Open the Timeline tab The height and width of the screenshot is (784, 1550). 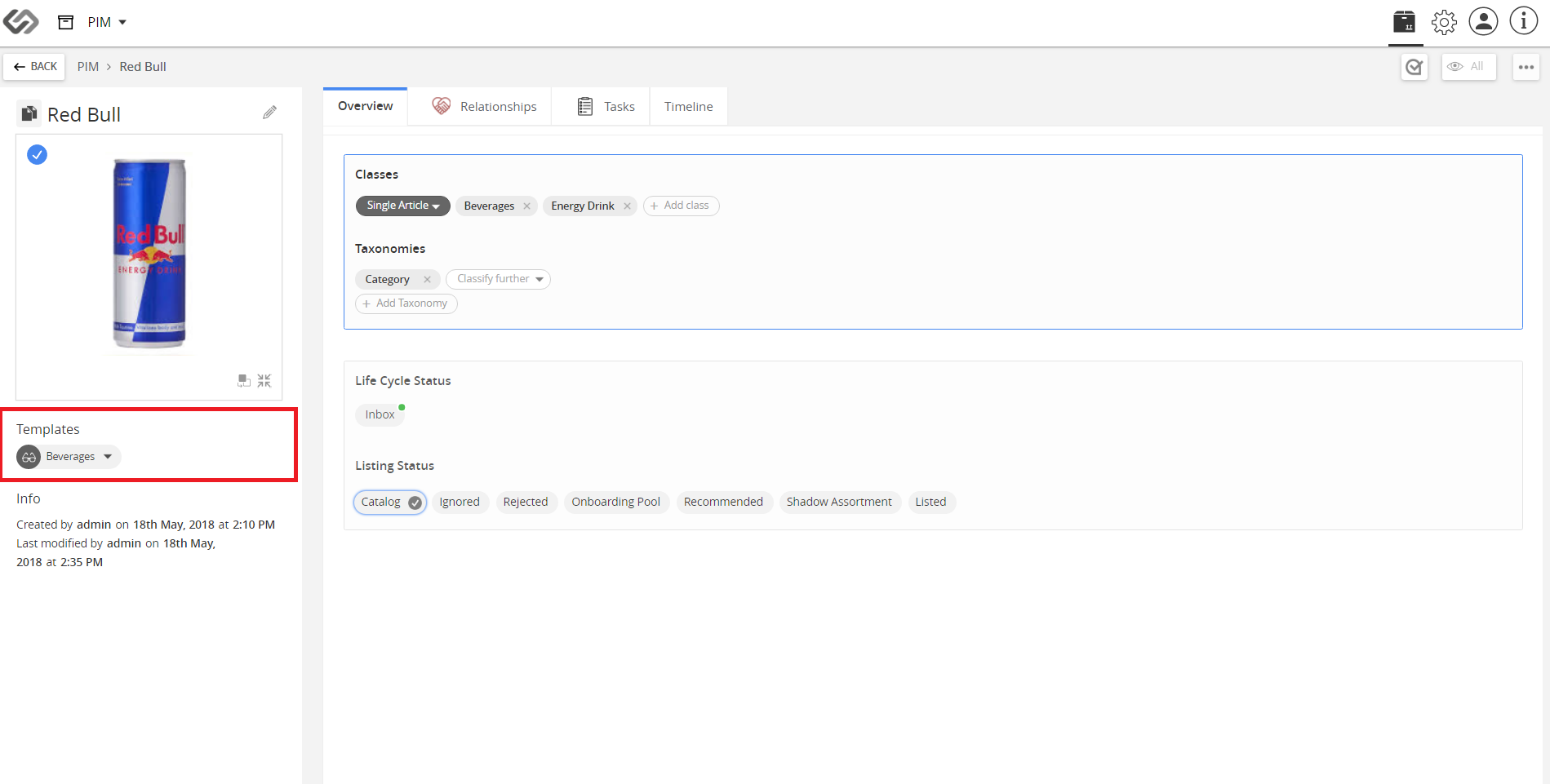coord(689,107)
